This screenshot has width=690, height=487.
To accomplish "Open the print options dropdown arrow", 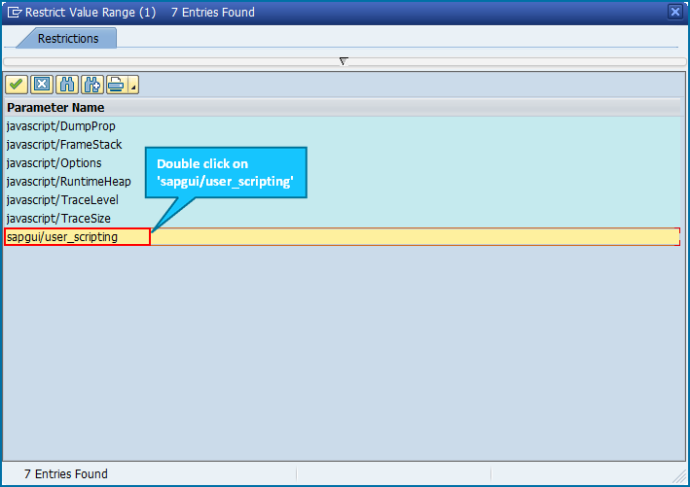I will point(133,84).
